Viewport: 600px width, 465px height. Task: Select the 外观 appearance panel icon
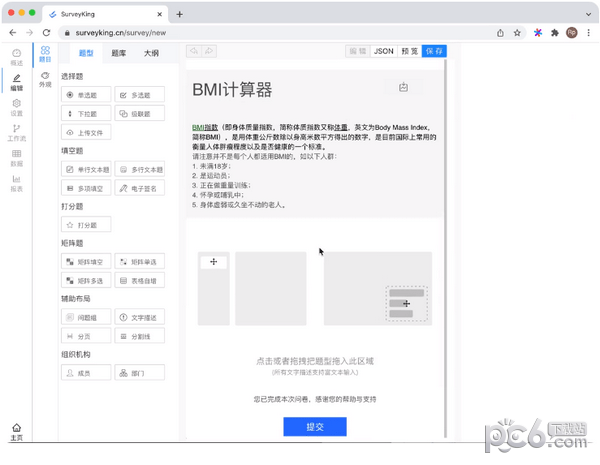coord(45,79)
